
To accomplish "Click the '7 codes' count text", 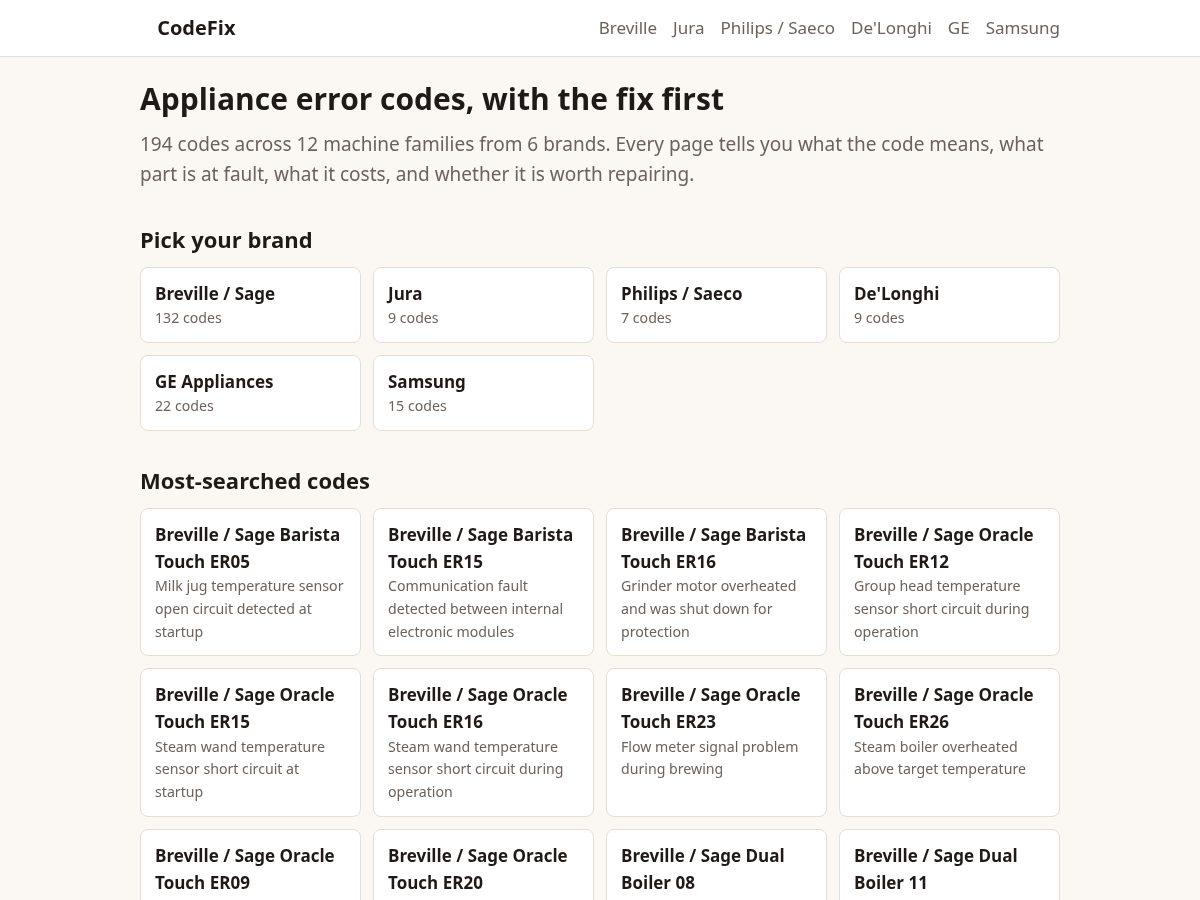I will [646, 318].
